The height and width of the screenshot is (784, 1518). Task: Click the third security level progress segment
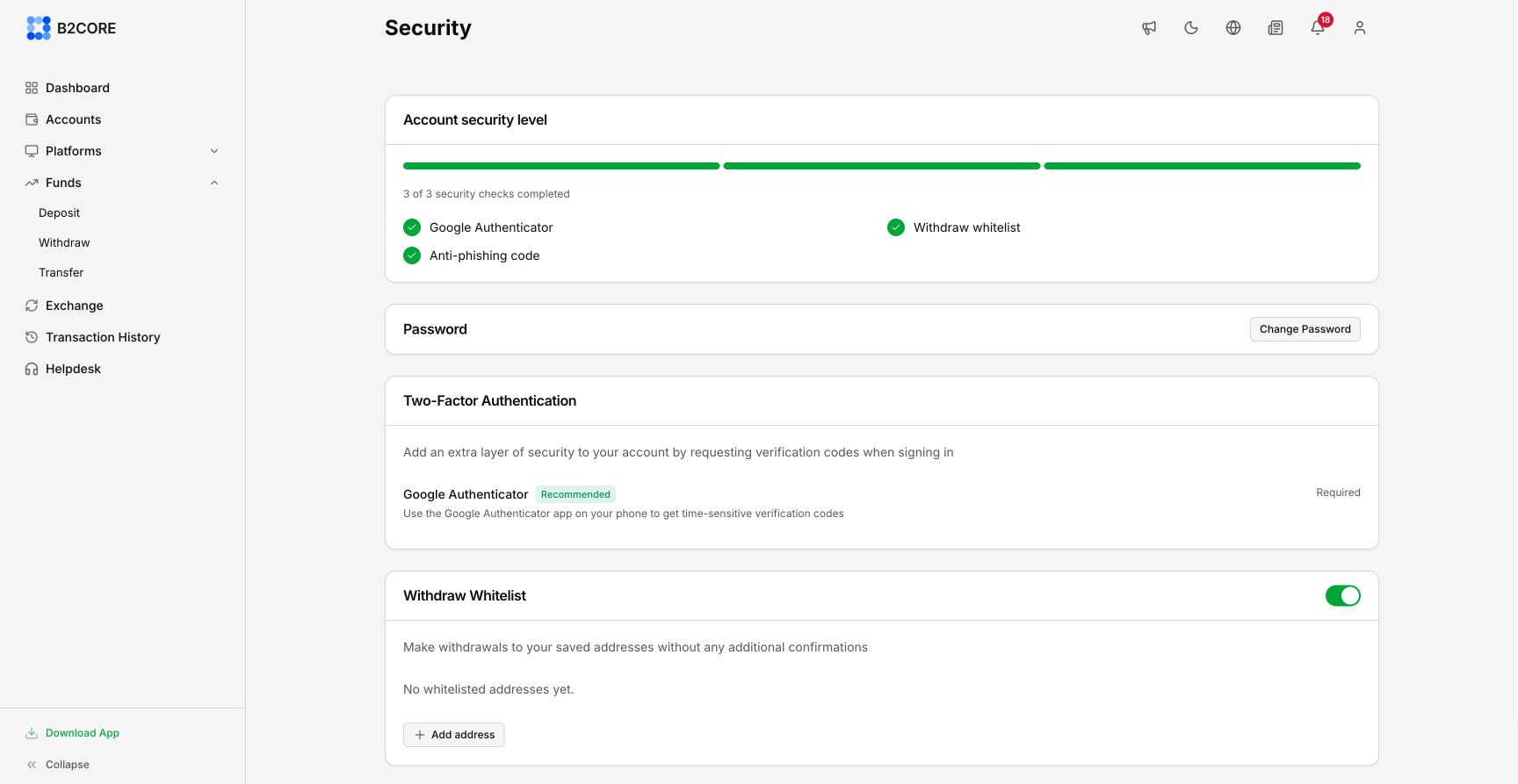1203,166
